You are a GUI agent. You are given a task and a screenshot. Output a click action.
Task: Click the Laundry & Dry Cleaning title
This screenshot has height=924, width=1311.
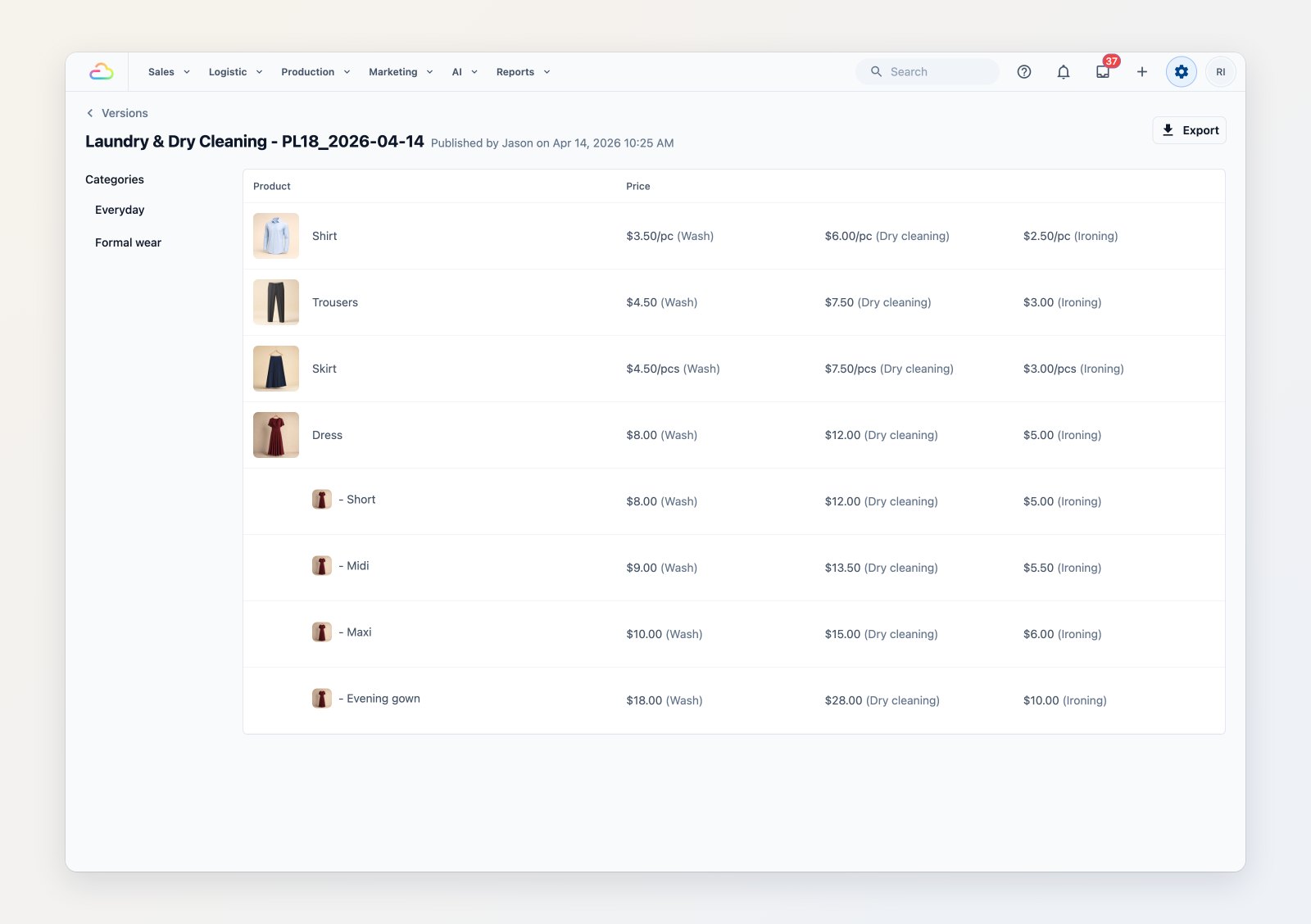[255, 141]
